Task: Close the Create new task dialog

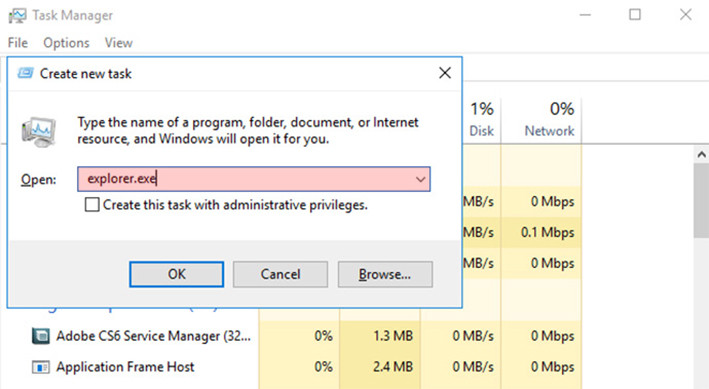Action: click(x=445, y=73)
